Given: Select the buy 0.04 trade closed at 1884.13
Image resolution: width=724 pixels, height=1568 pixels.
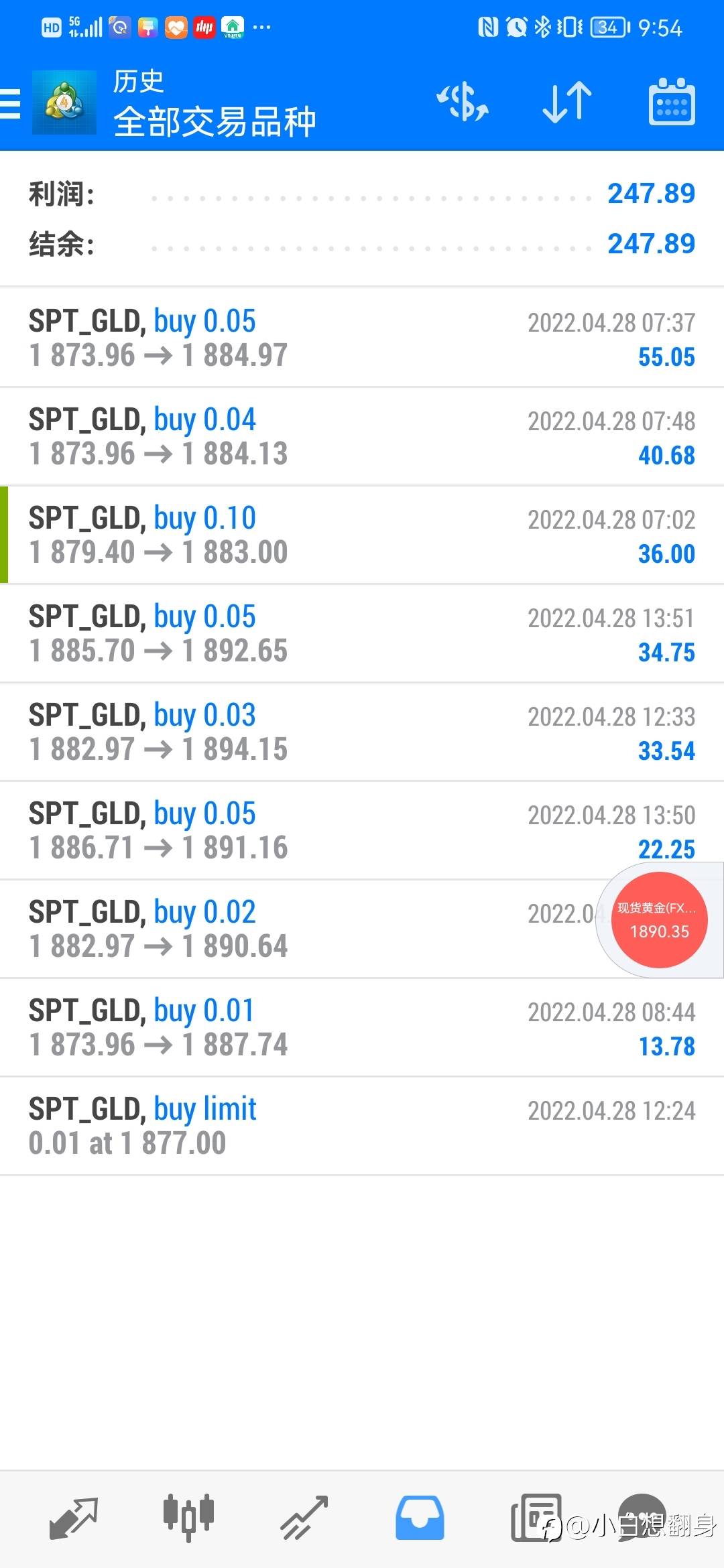Looking at the screenshot, I should click(x=362, y=436).
